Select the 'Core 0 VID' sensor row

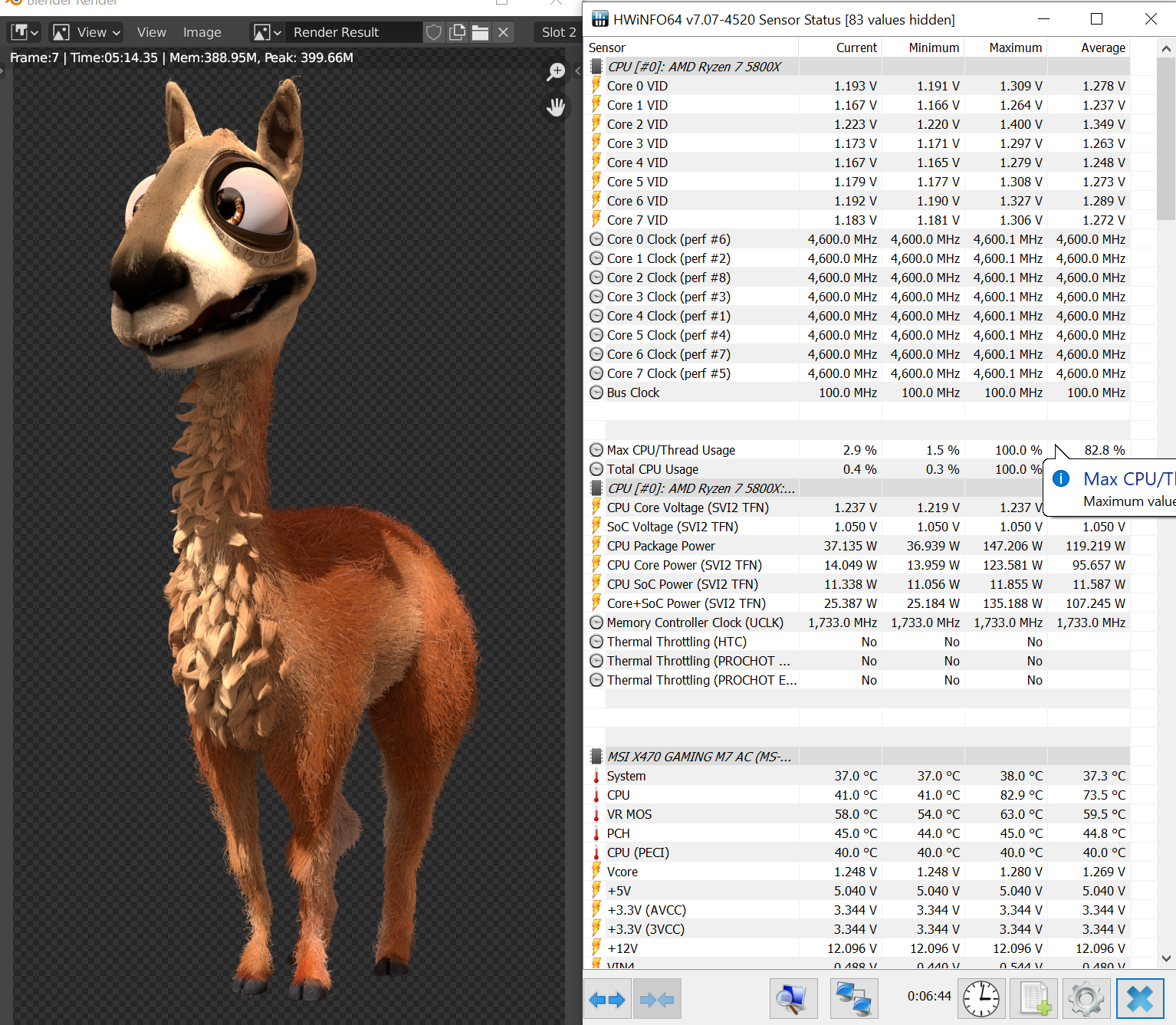tap(857, 86)
